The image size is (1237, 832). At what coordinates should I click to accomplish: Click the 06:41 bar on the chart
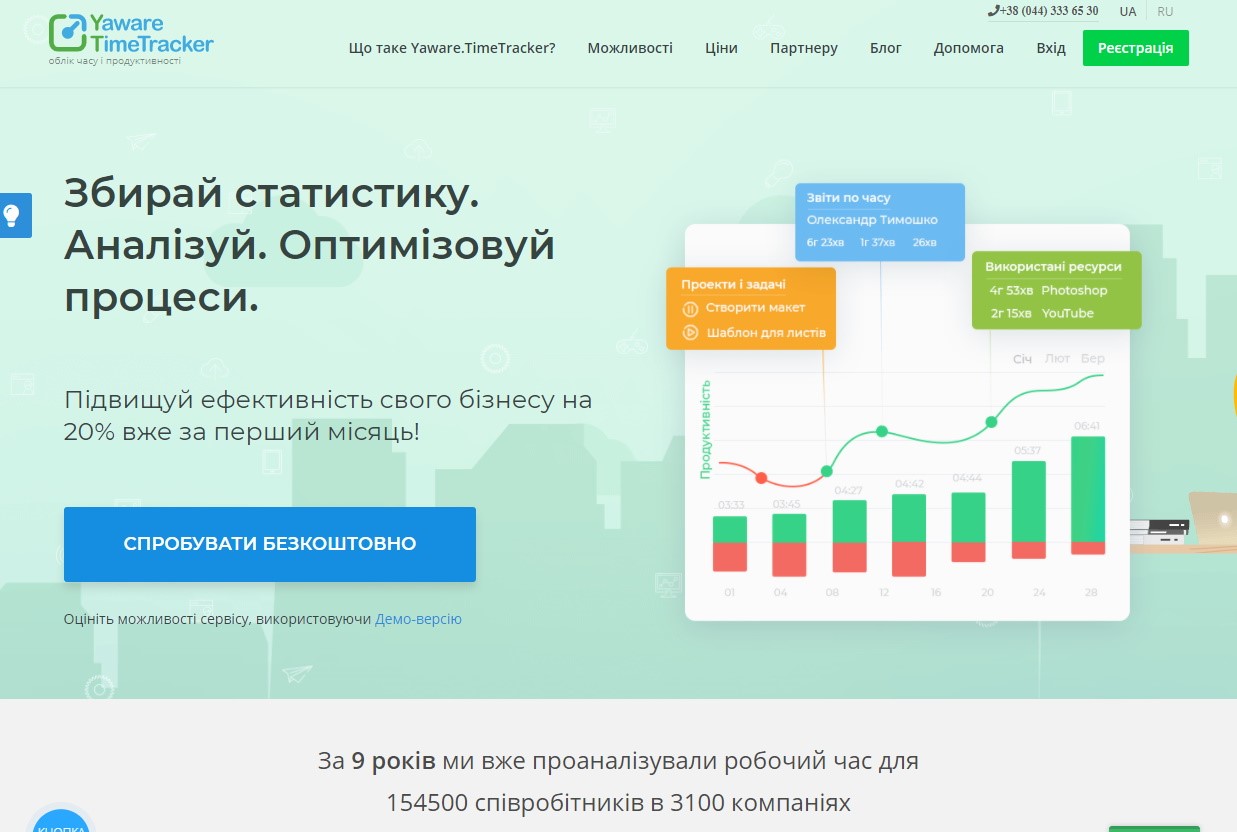tap(1088, 495)
